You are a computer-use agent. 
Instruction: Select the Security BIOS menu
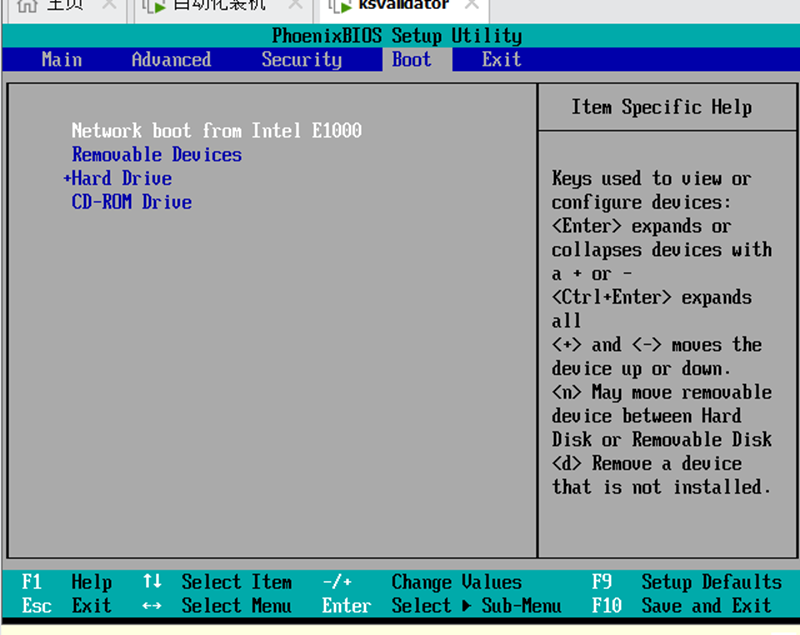[301, 60]
